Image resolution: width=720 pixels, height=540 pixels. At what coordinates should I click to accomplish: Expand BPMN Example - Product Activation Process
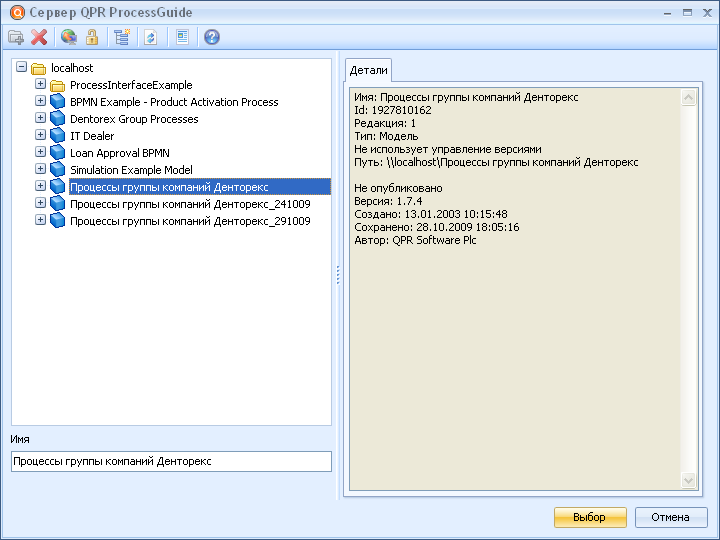tap(40, 101)
